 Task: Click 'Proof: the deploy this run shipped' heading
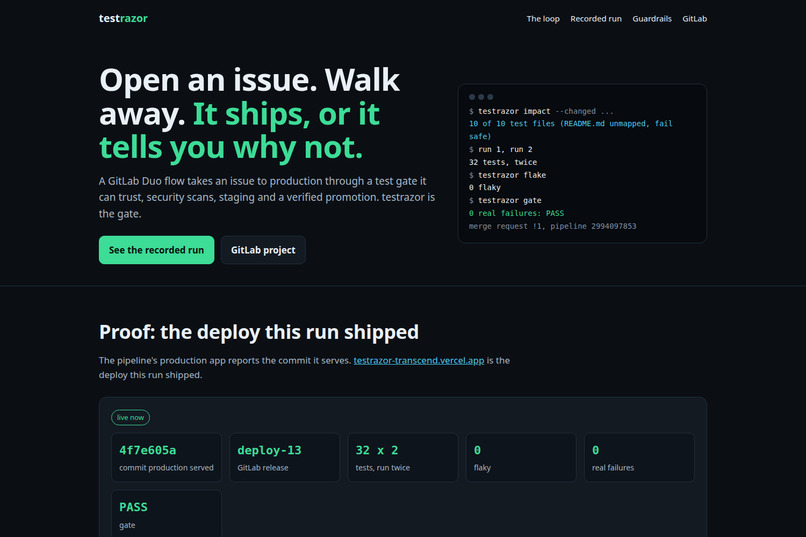click(x=259, y=332)
